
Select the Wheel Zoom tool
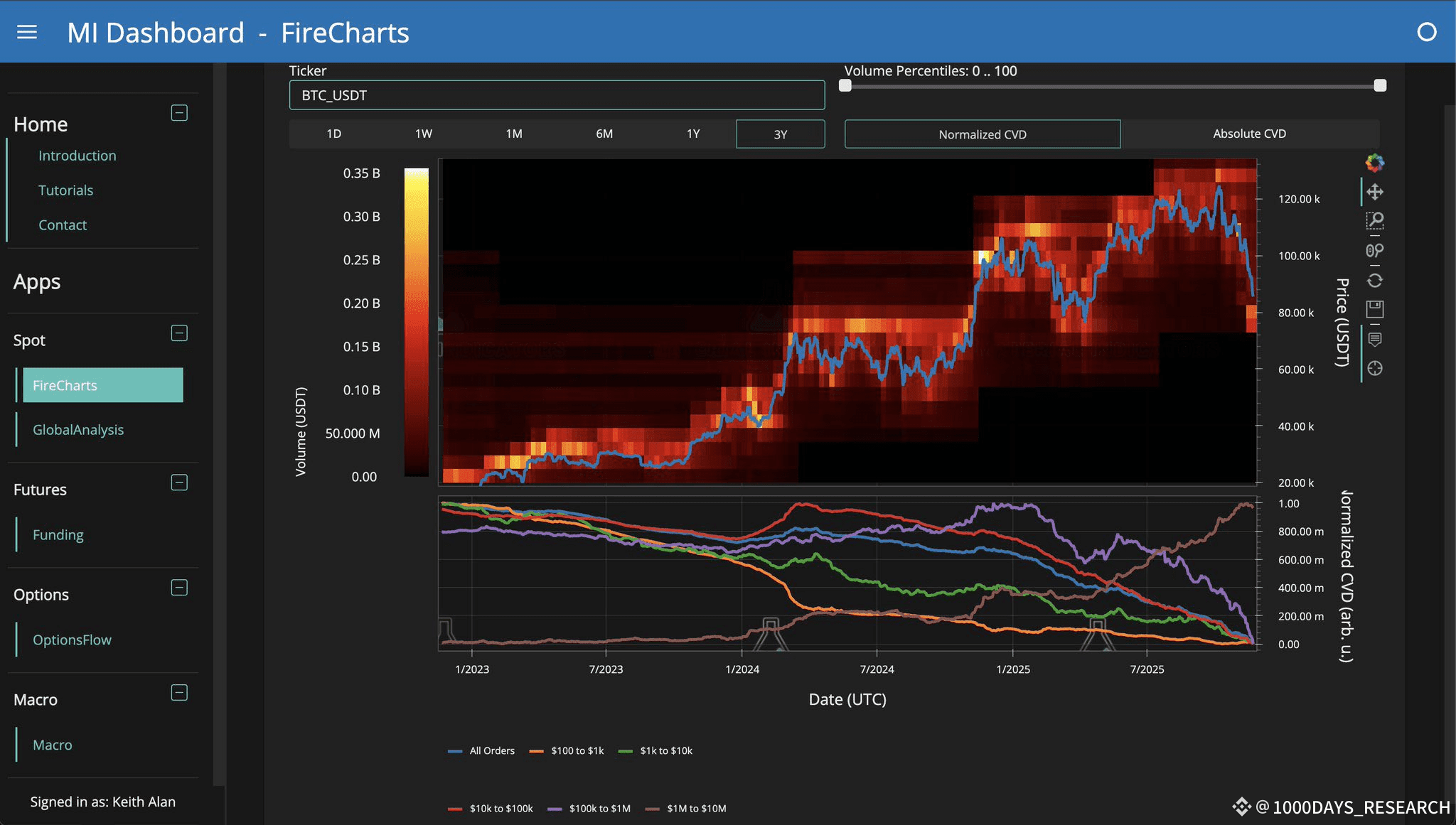[1375, 251]
